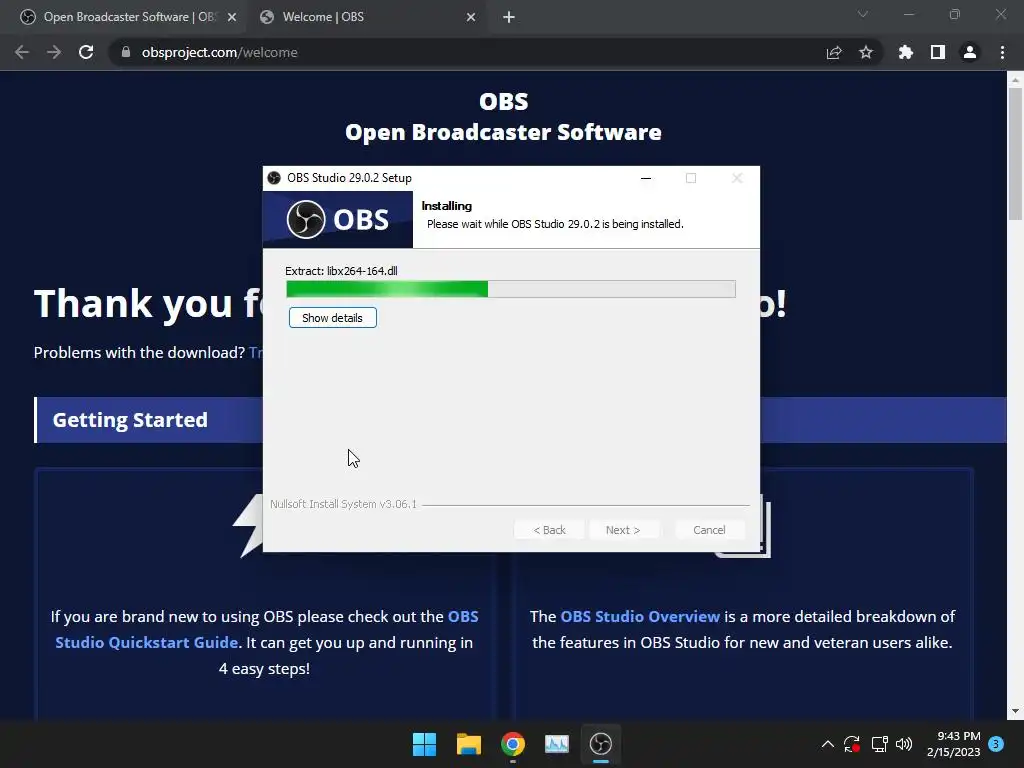
Task: Switch to the Open Broadcaster Software tab
Action: [x=129, y=17]
